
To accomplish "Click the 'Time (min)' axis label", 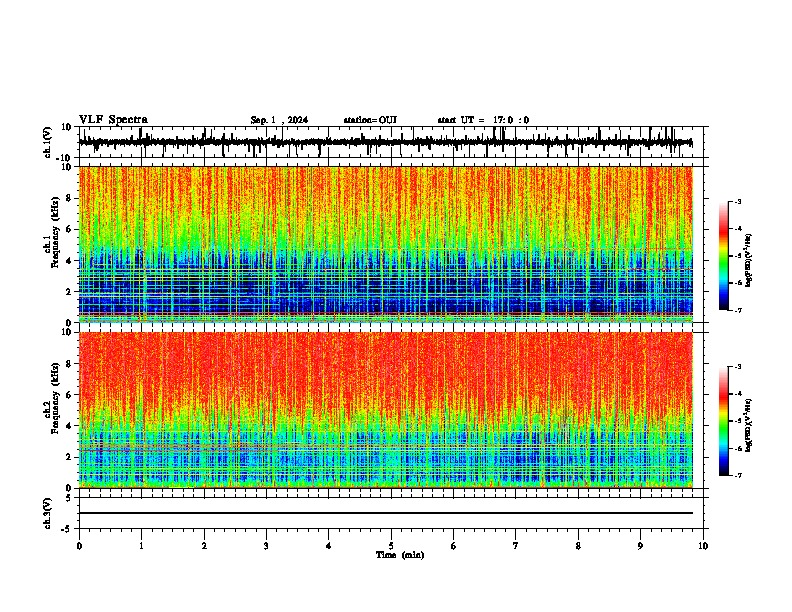I will point(400,555).
